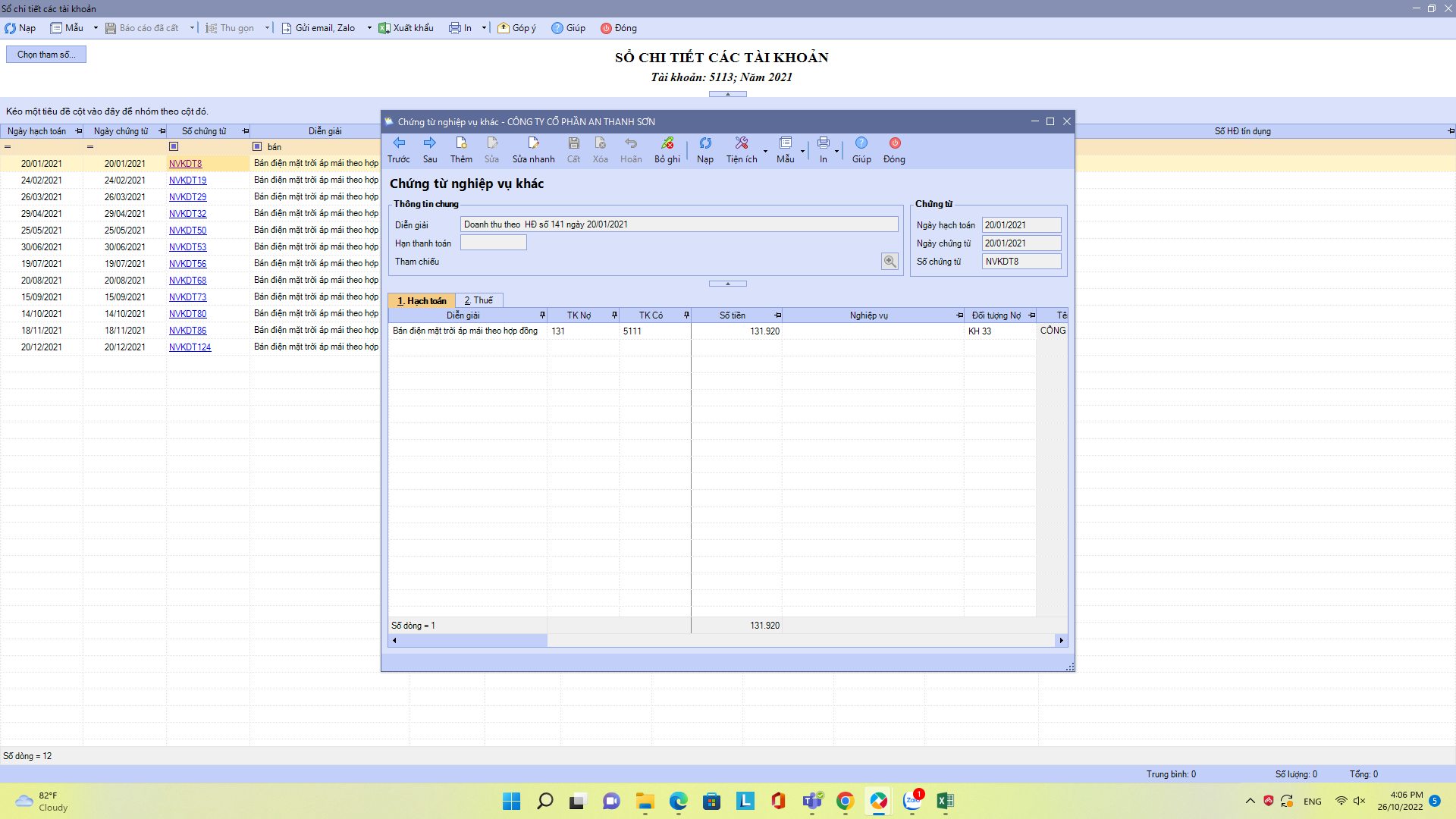Click the Chọn tham số... button

pyautogui.click(x=46, y=55)
